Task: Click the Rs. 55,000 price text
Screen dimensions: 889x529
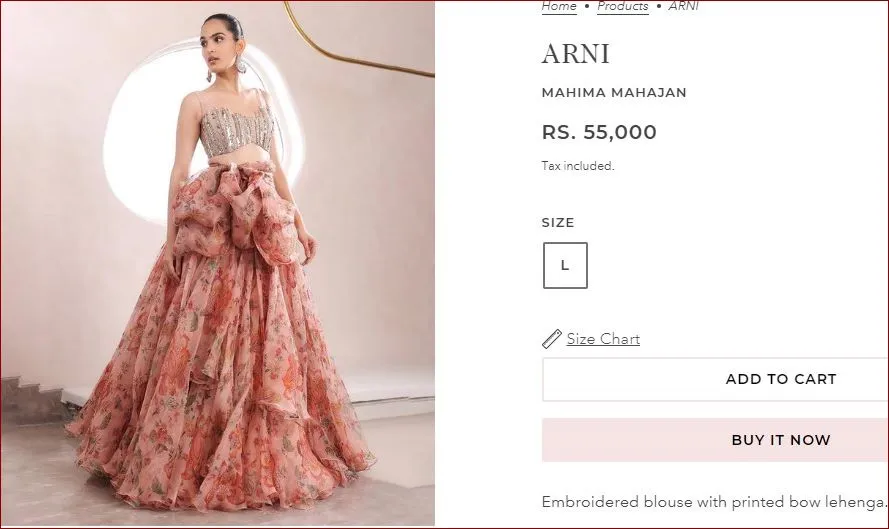Action: 599,132
